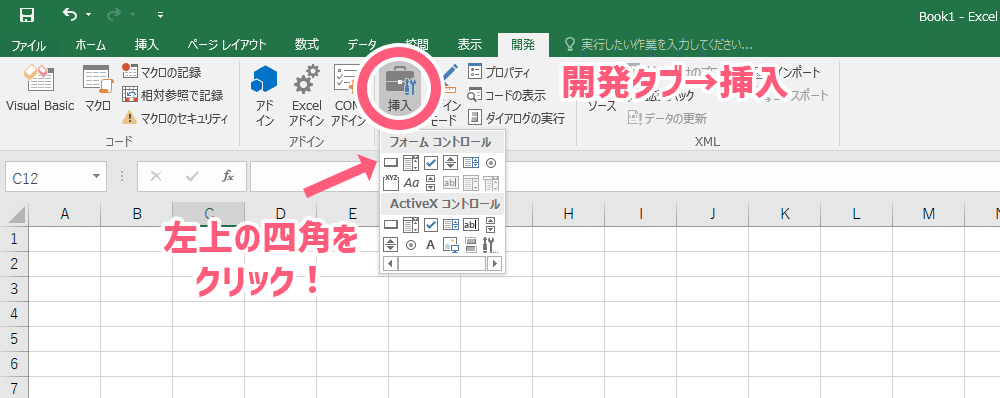Open the Visual Basic editor
Screen dimensions: 1000x398
pyautogui.click(x=40, y=88)
